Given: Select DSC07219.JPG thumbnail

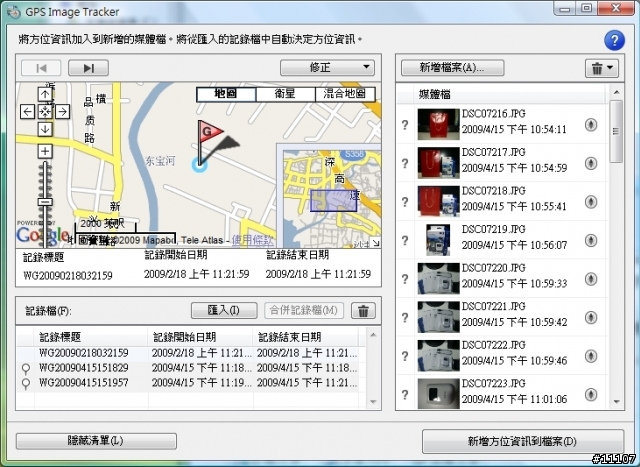Looking at the screenshot, I should point(438,240).
